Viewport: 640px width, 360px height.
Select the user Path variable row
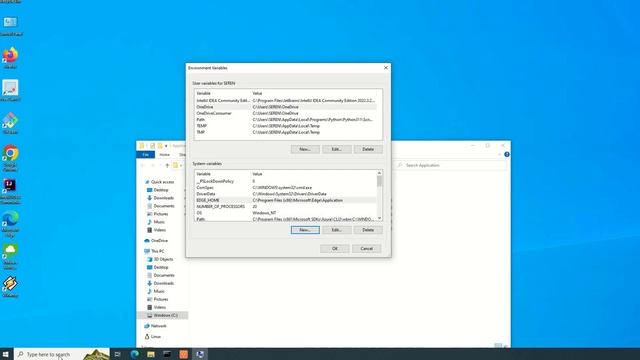(286, 120)
